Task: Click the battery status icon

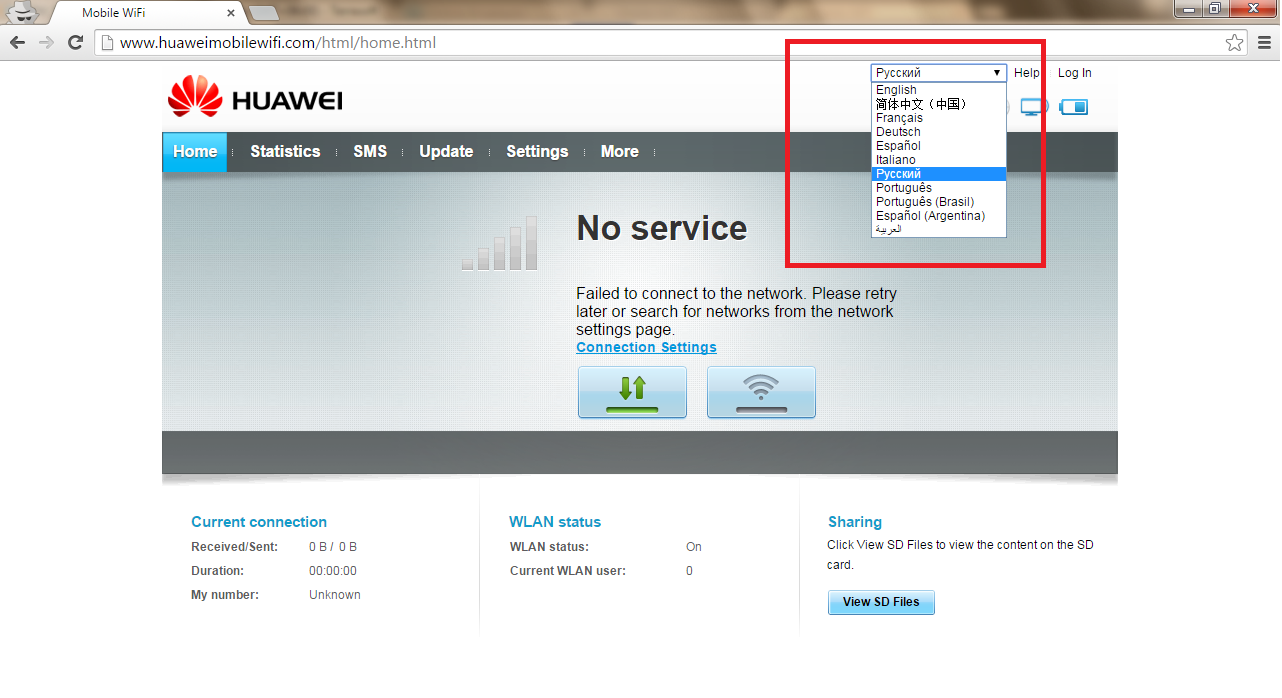Action: 1074,107
